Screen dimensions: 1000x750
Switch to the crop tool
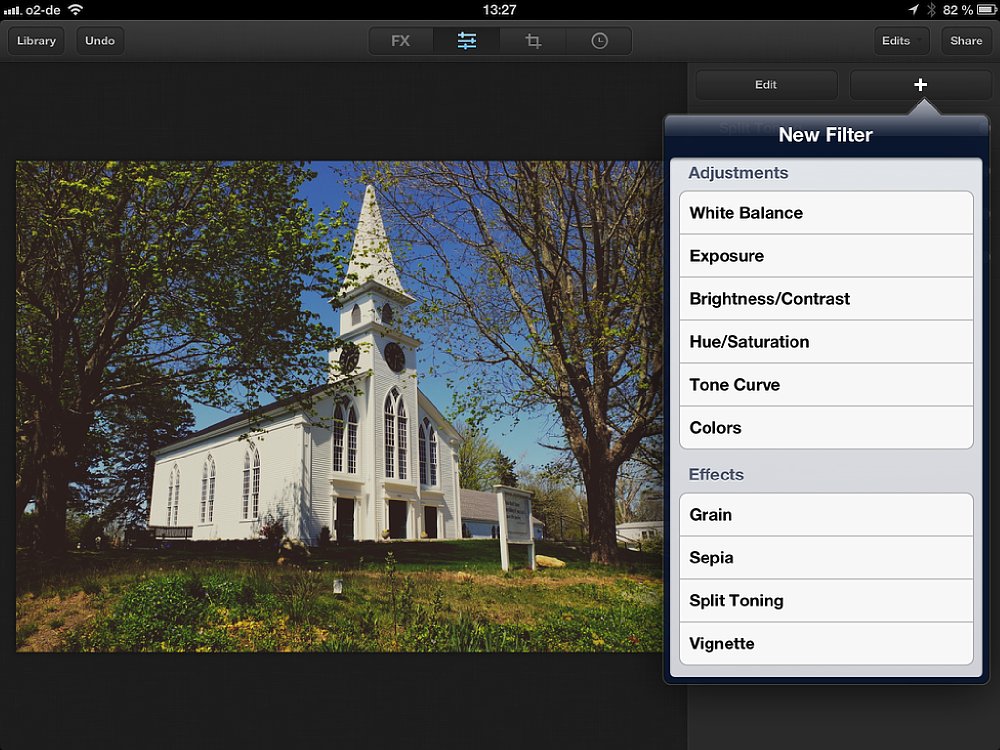pos(533,41)
